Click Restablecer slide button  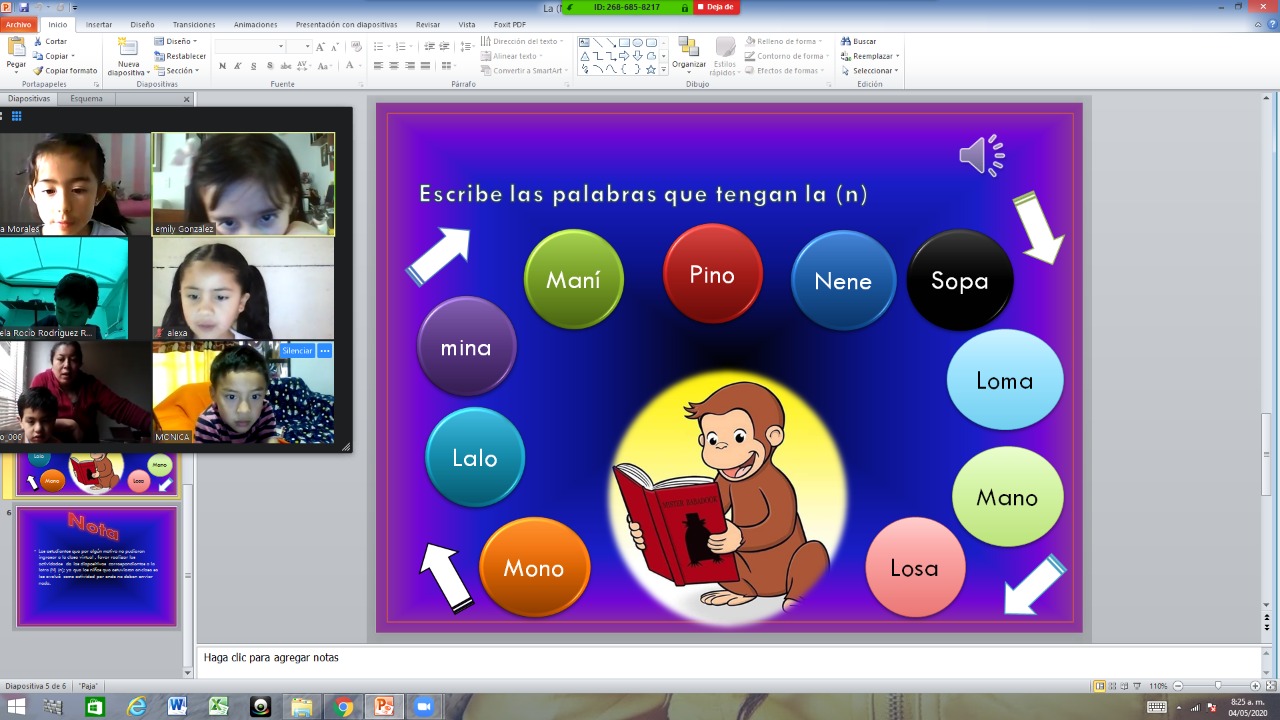[x=180, y=56]
